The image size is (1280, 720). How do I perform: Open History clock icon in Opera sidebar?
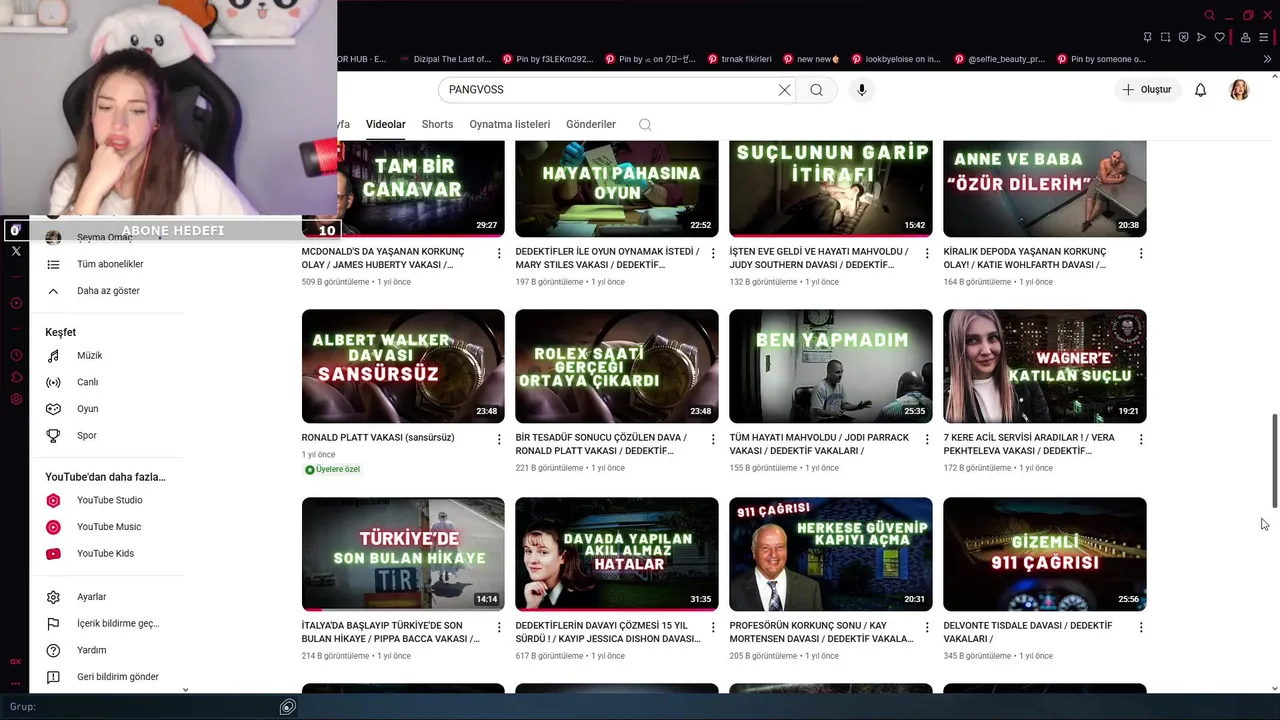coord(16,355)
